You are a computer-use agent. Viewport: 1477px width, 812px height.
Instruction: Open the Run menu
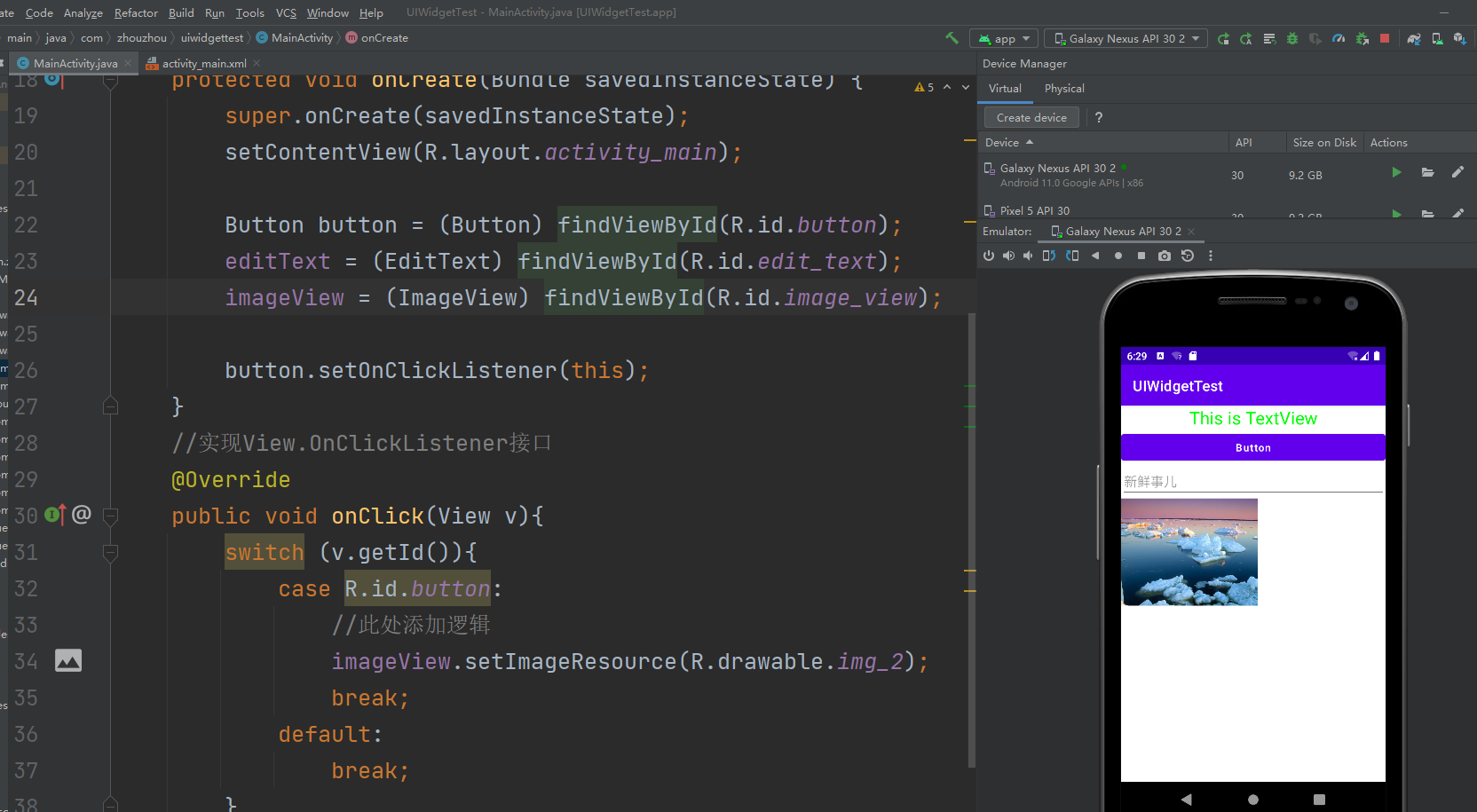(x=215, y=12)
